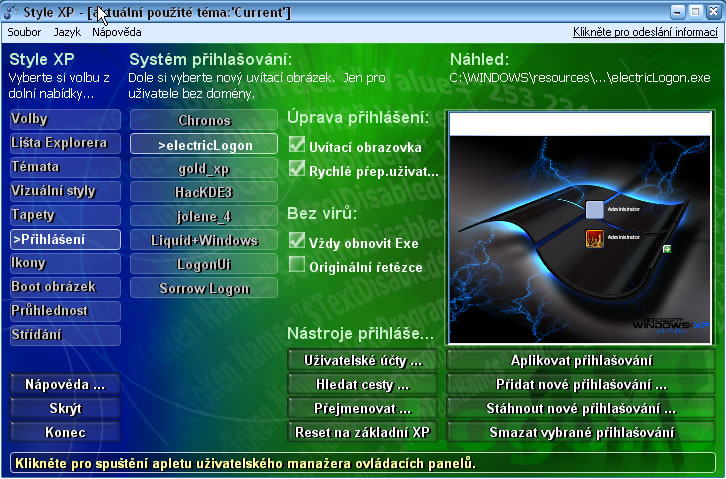Click Reset na základní XP
Viewport: 726px width, 479px height.
coord(363,433)
